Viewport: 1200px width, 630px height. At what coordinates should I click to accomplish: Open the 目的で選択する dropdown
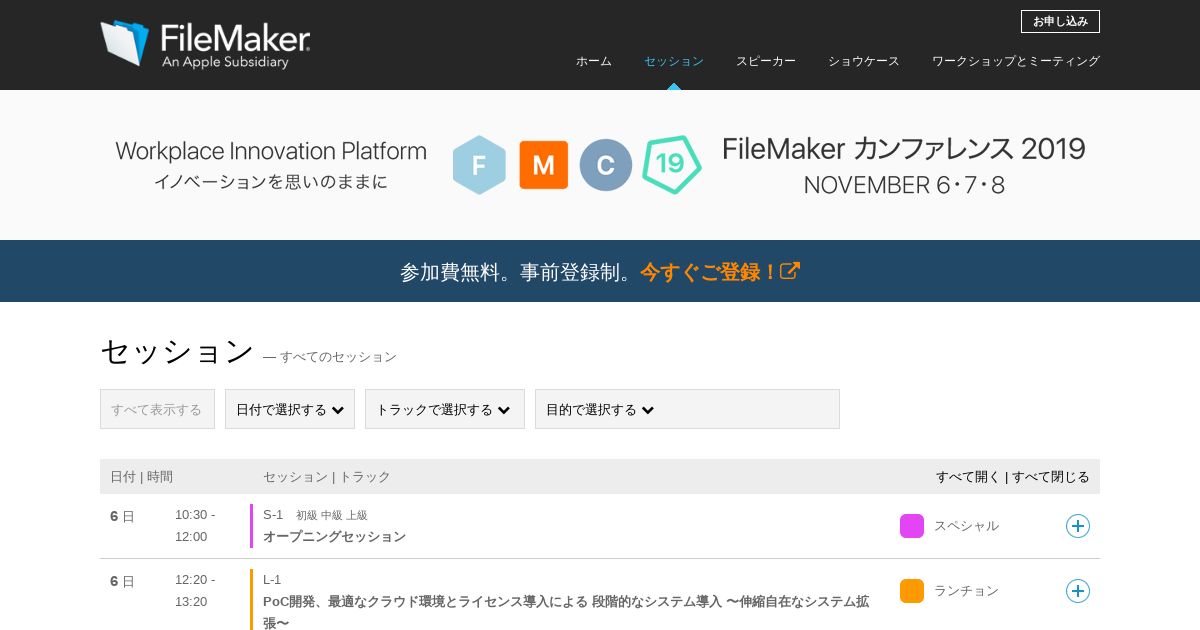tap(687, 409)
